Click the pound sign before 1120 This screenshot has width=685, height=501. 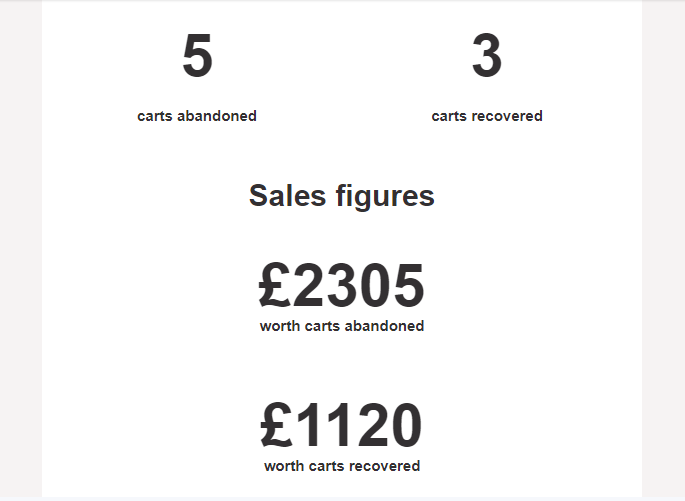[x=276, y=425]
